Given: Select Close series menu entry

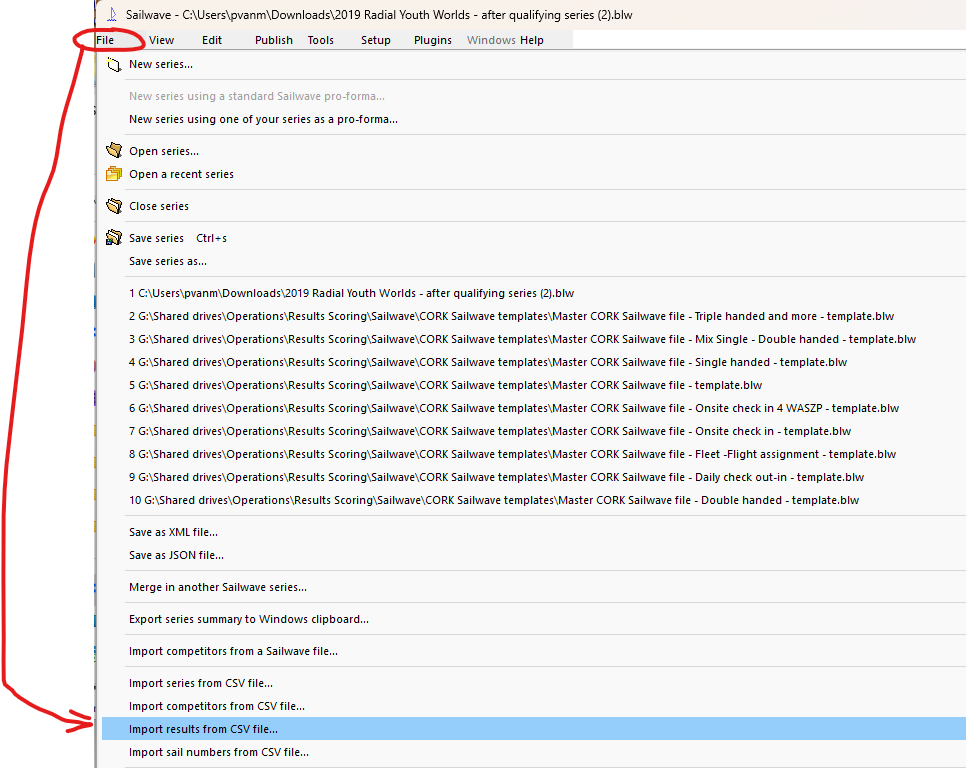Looking at the screenshot, I should click(159, 206).
